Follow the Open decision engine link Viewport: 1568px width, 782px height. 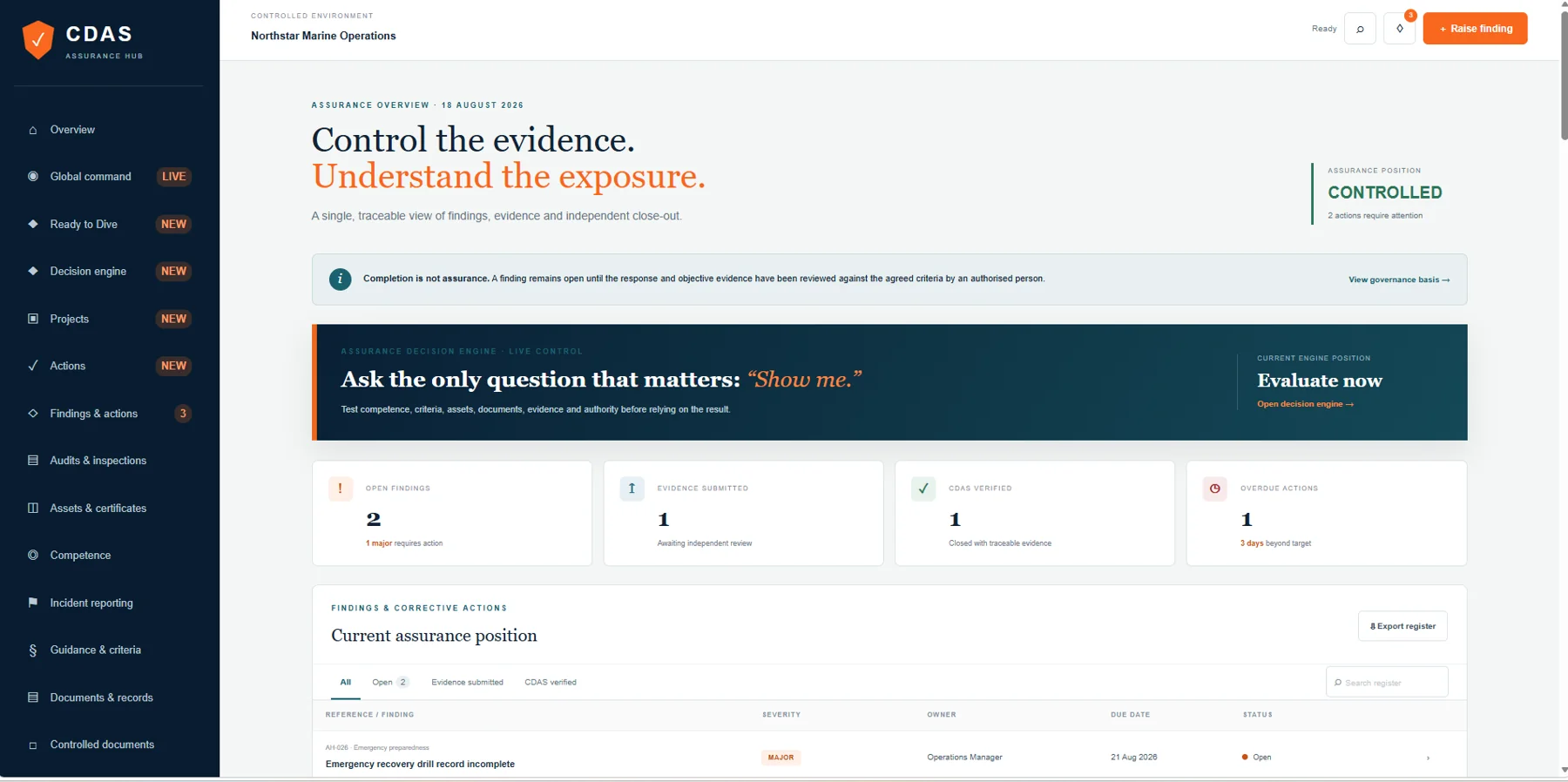(1305, 404)
